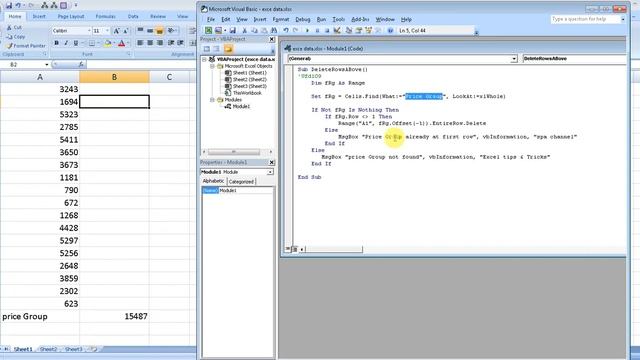Apply Fill Color bucket in Excel ribbon
Image resolution: width=640 pixels, height=360 pixels.
coord(107,43)
